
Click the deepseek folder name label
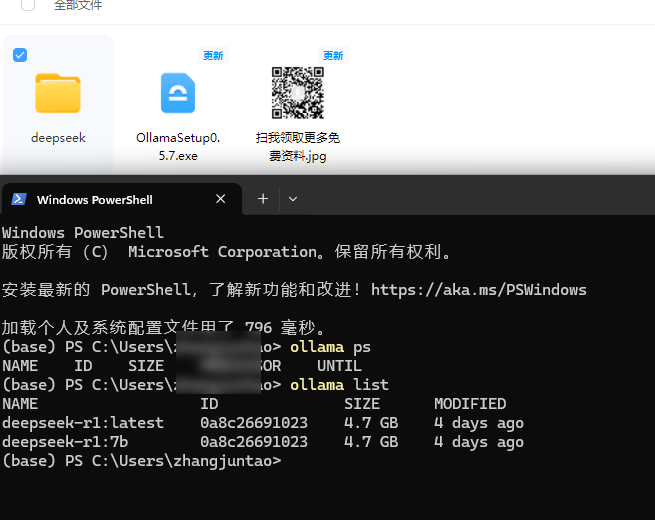[x=58, y=138]
